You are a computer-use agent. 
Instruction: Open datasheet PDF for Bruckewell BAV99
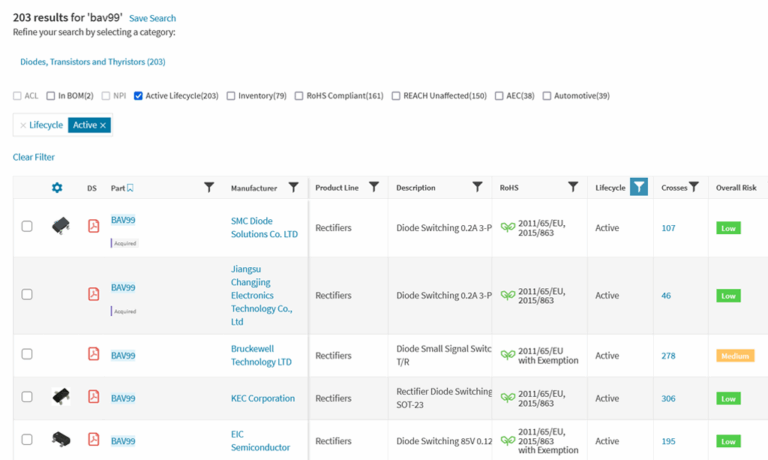pos(94,354)
